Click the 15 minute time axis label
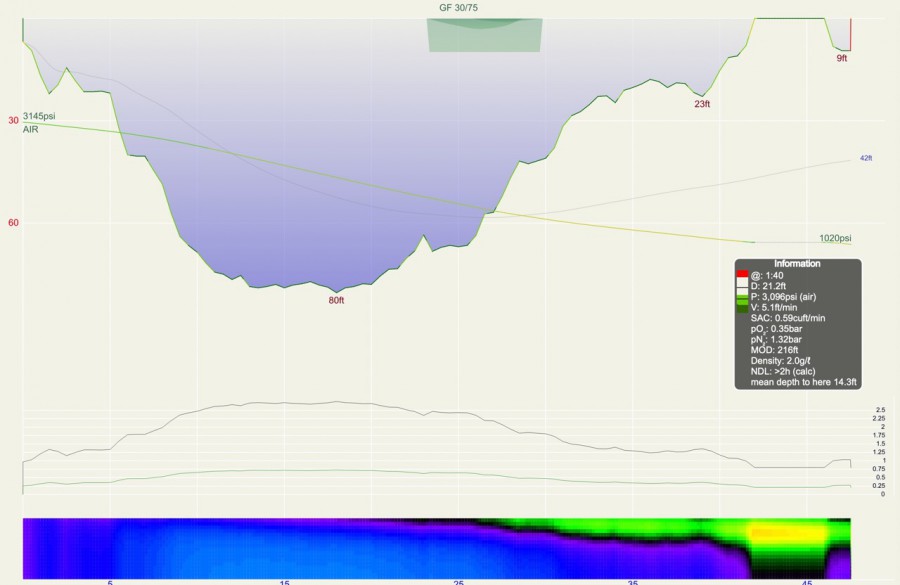Image resolution: width=900 pixels, height=585 pixels. pyautogui.click(x=285, y=580)
